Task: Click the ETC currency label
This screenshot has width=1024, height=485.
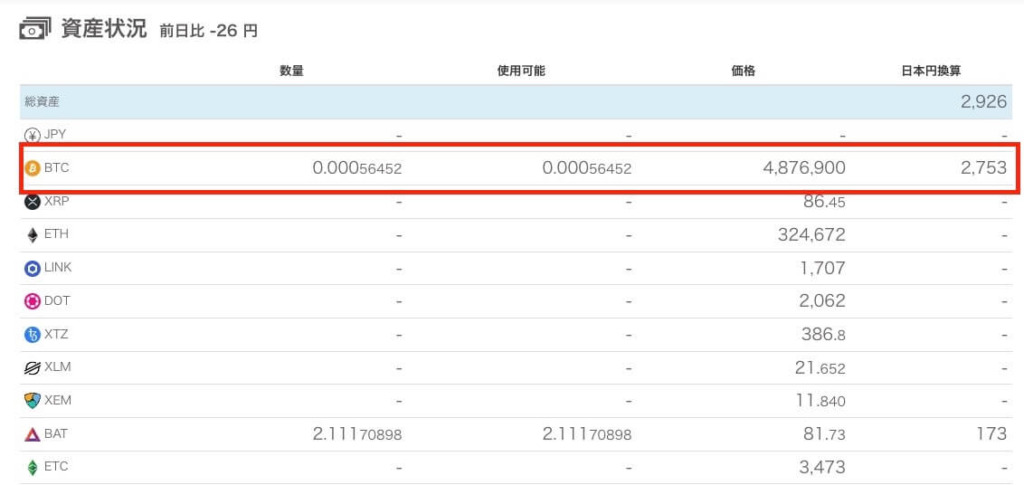Action: pos(56,467)
